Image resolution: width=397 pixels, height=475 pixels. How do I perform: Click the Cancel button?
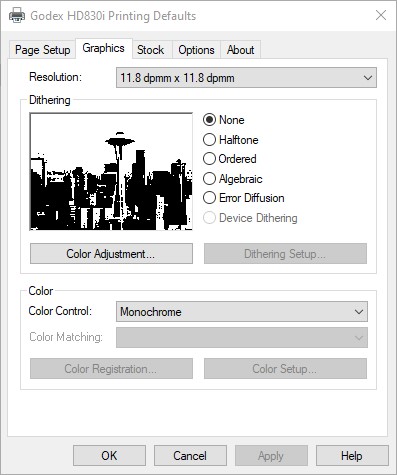(190, 456)
